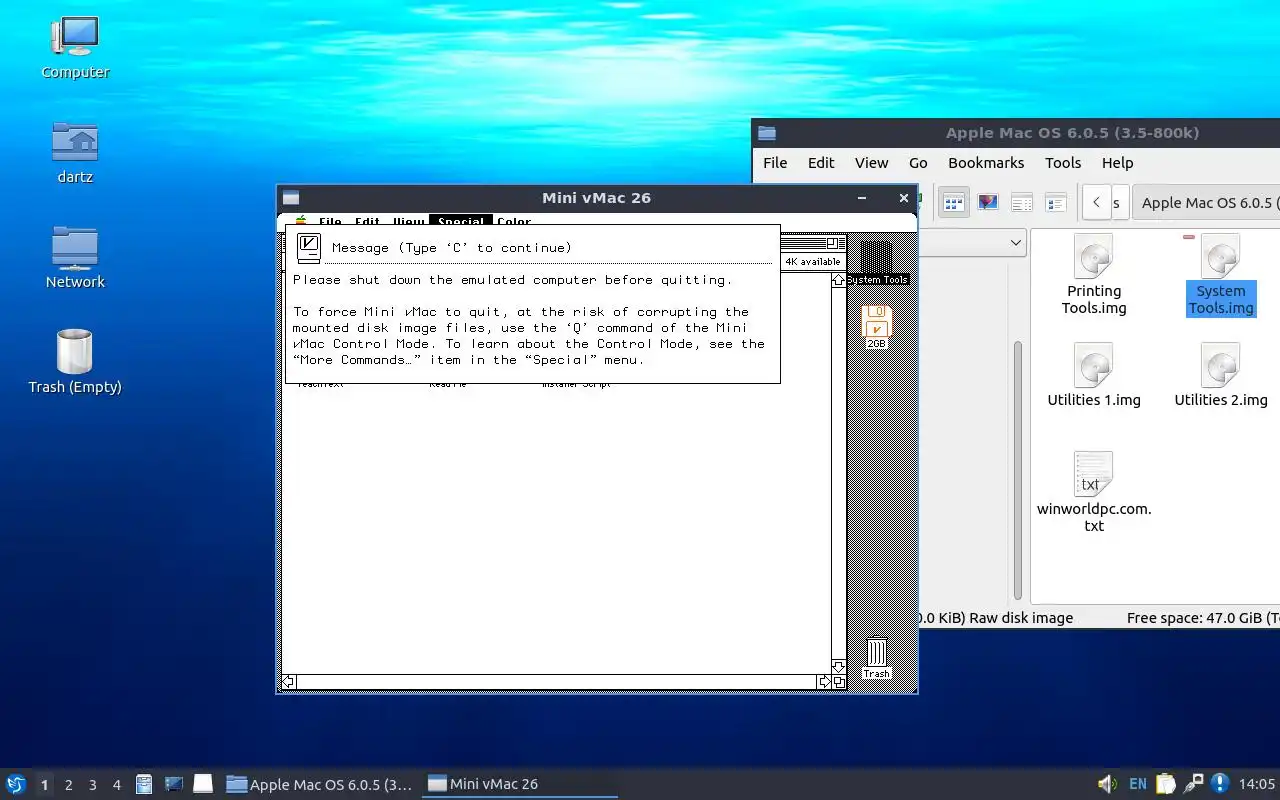Select winworldpc.com.txt file
This screenshot has height=800, width=1280.
click(x=1094, y=492)
